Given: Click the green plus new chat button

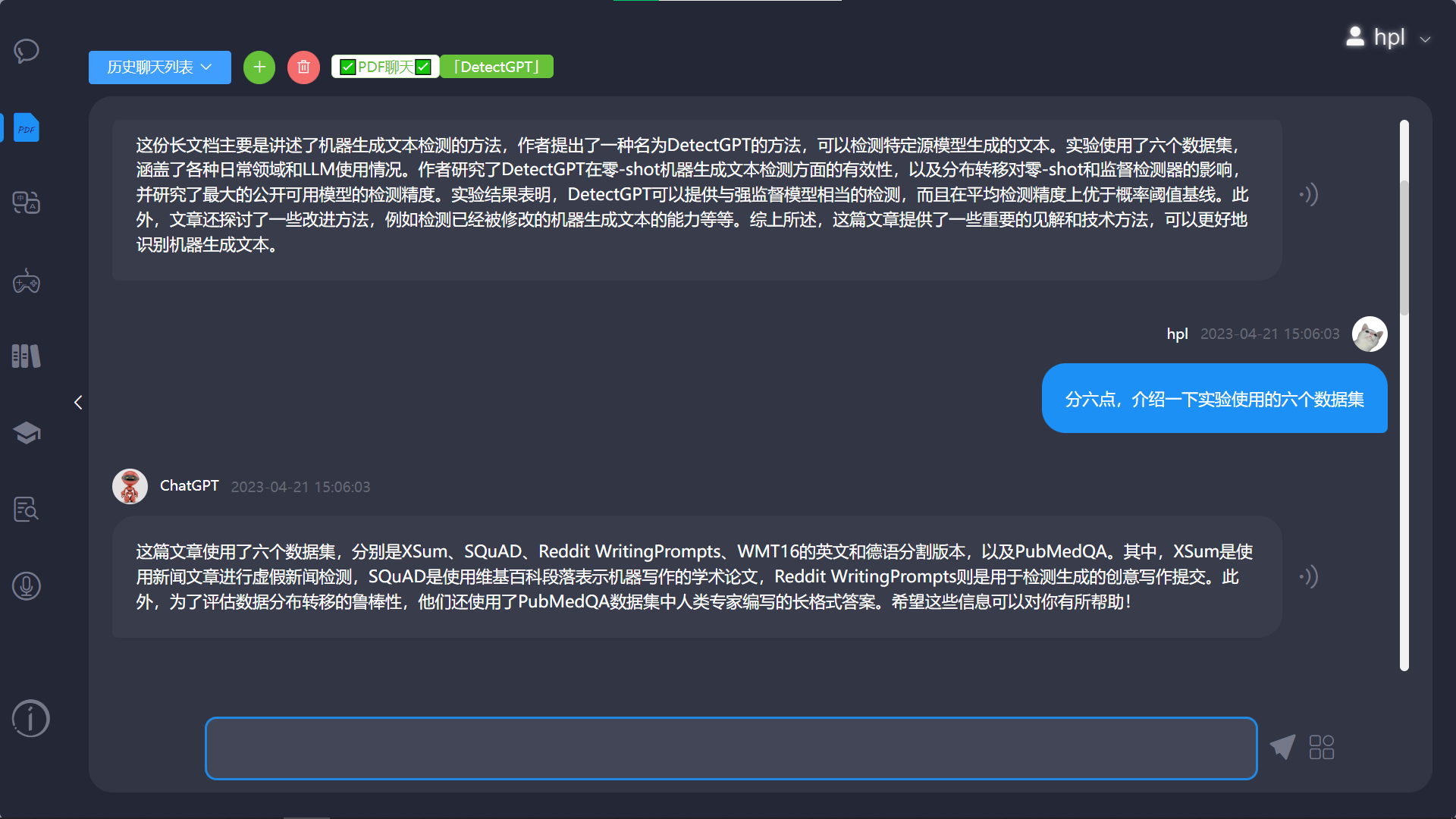Looking at the screenshot, I should pyautogui.click(x=259, y=67).
